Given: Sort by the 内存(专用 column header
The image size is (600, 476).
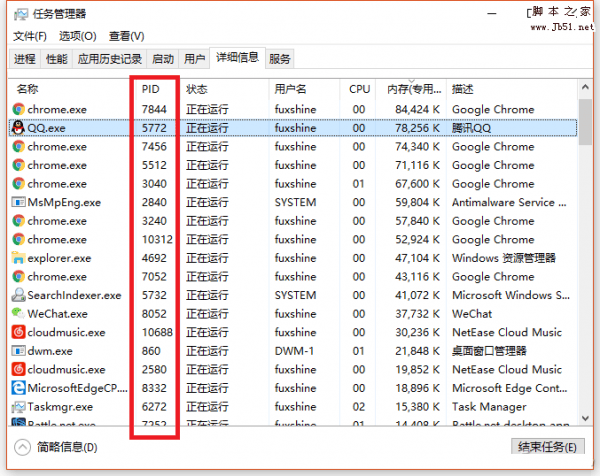Looking at the screenshot, I should click(x=414, y=89).
